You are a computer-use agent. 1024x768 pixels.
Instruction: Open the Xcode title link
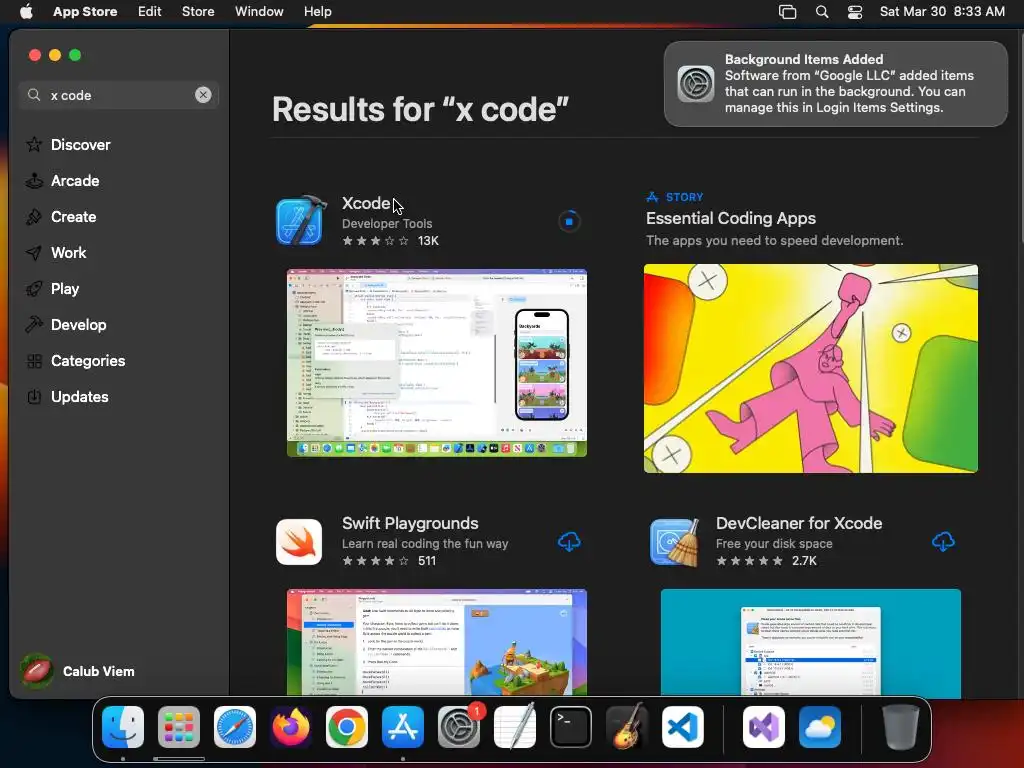366,203
